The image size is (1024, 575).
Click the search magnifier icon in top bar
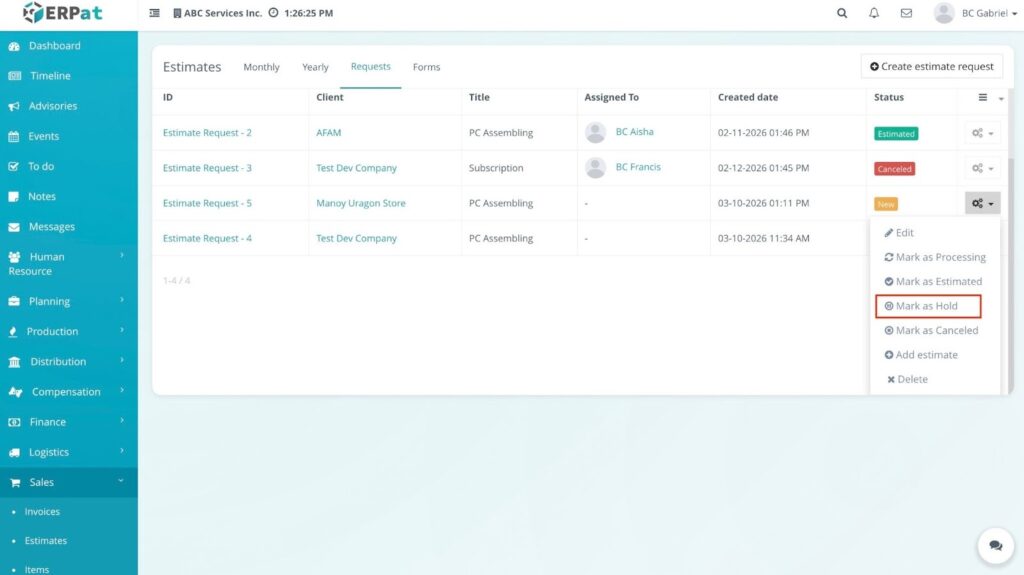(x=842, y=13)
